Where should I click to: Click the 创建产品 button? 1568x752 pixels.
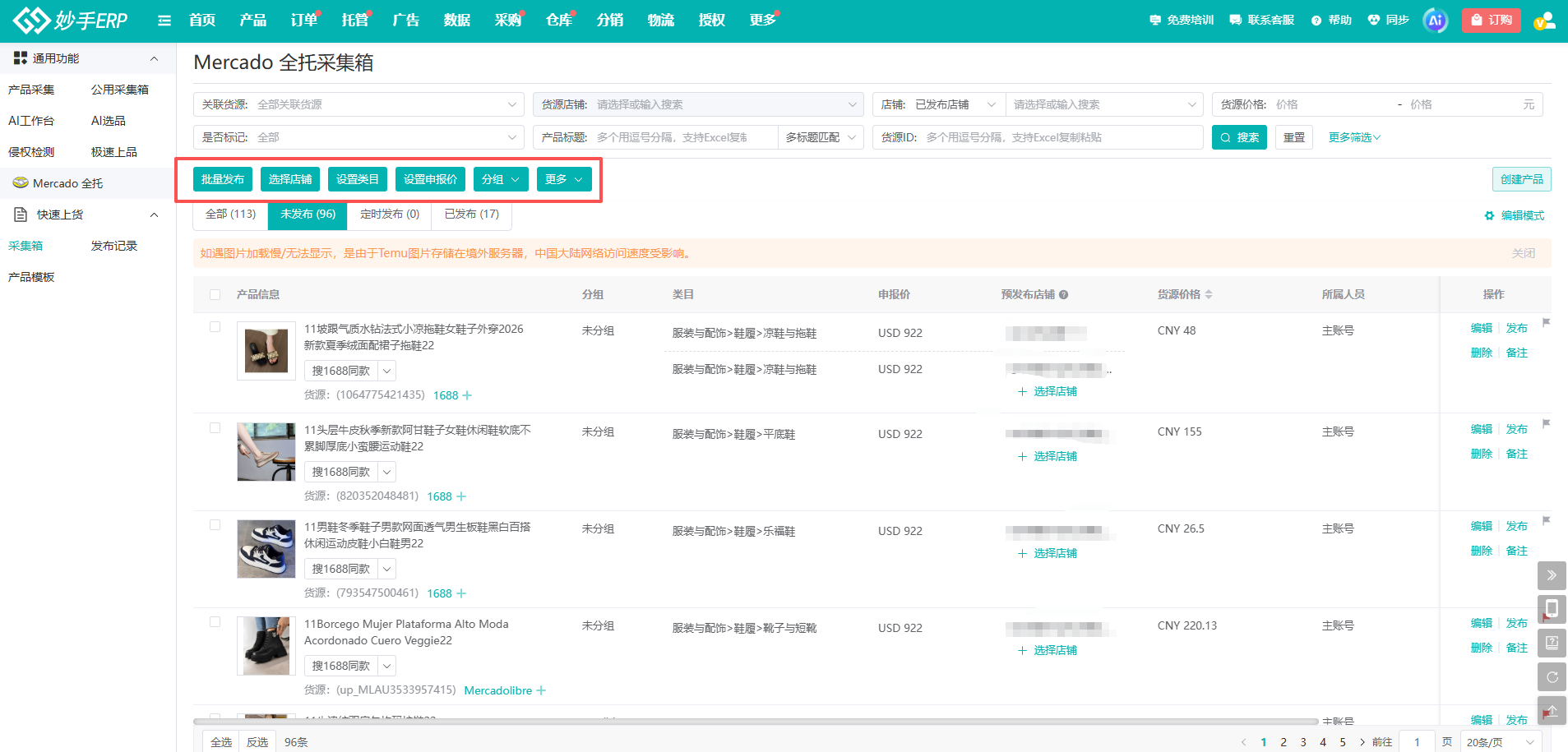pyautogui.click(x=1521, y=179)
